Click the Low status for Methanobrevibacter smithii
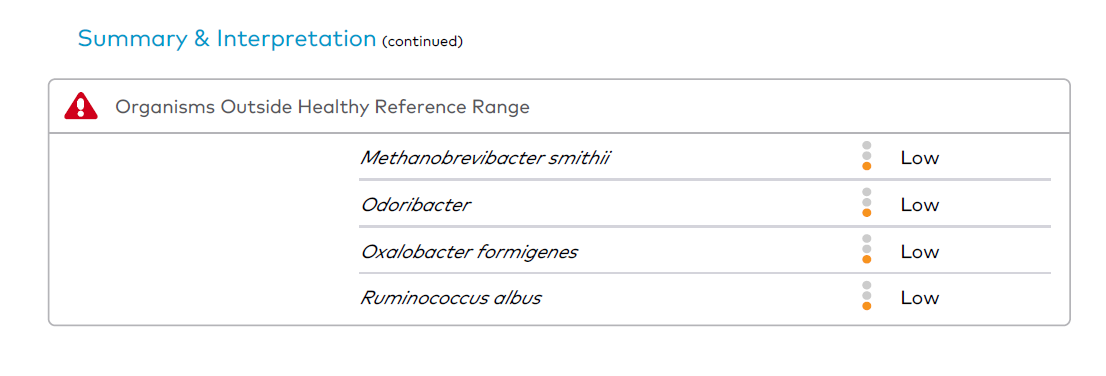This screenshot has width=1106, height=376. point(920,158)
